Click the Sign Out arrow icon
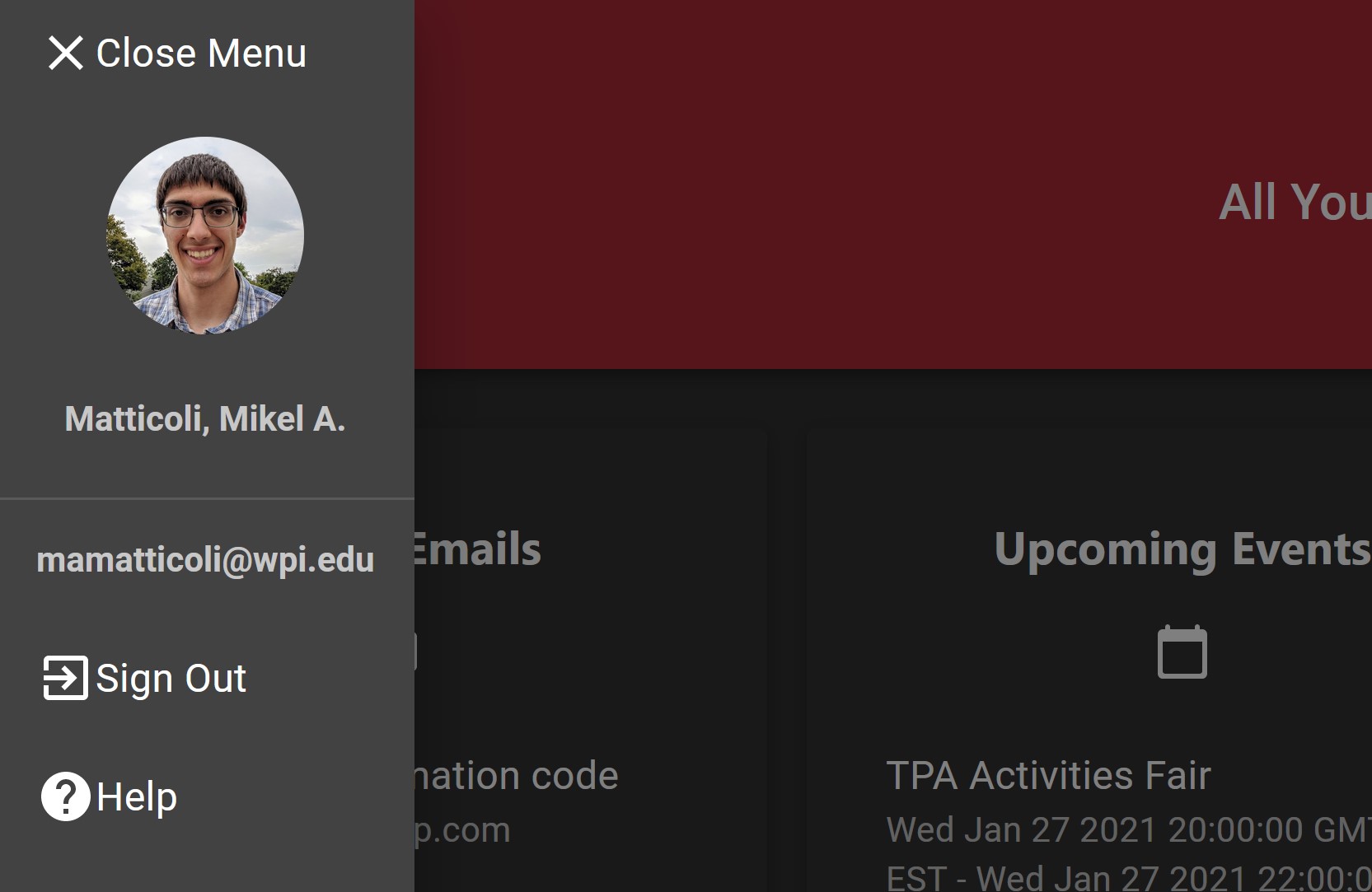 [65, 678]
